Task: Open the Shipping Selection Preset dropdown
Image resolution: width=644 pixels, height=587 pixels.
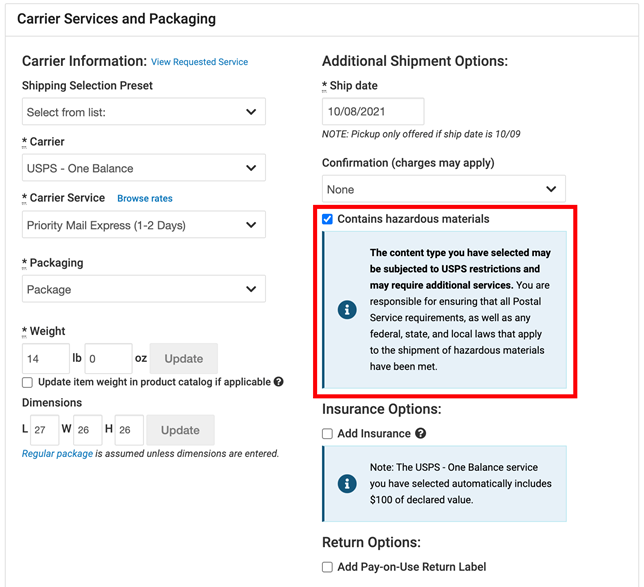Action: pyautogui.click(x=144, y=112)
